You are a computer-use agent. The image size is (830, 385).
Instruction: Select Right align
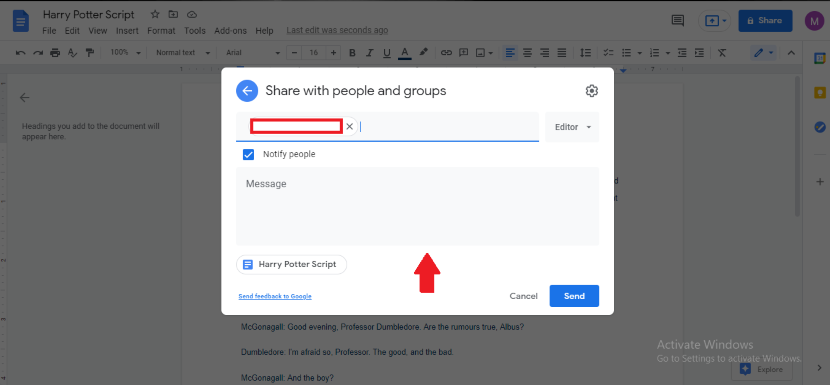[x=544, y=52]
